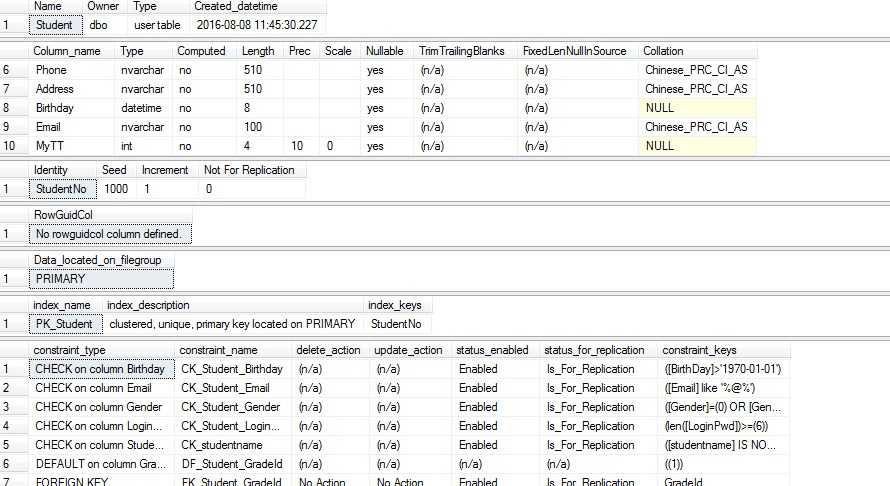Click the 'FK_Student_GradeId' constraint name
The height and width of the screenshot is (486, 890).
231,481
